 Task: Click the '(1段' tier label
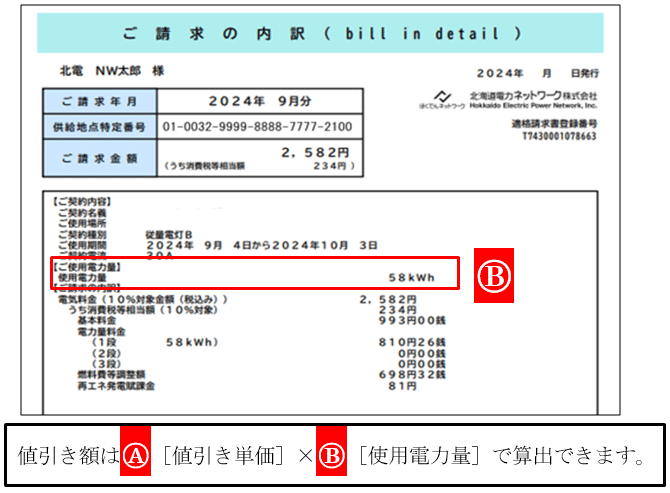(103, 342)
